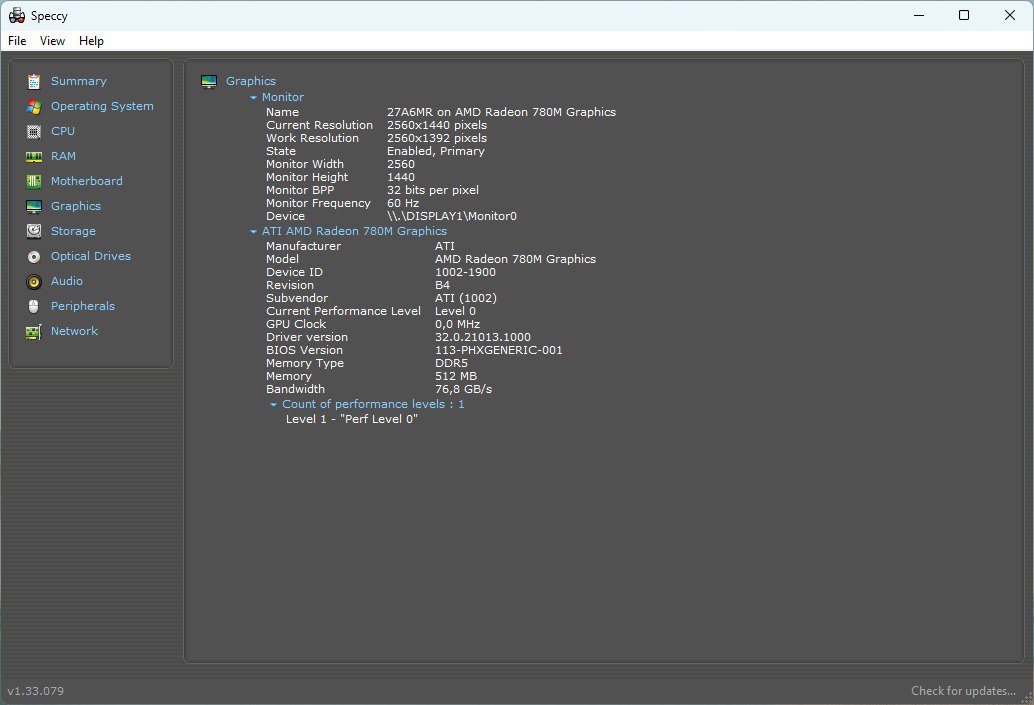Open the File menu
The image size is (1034, 705).
tap(17, 41)
